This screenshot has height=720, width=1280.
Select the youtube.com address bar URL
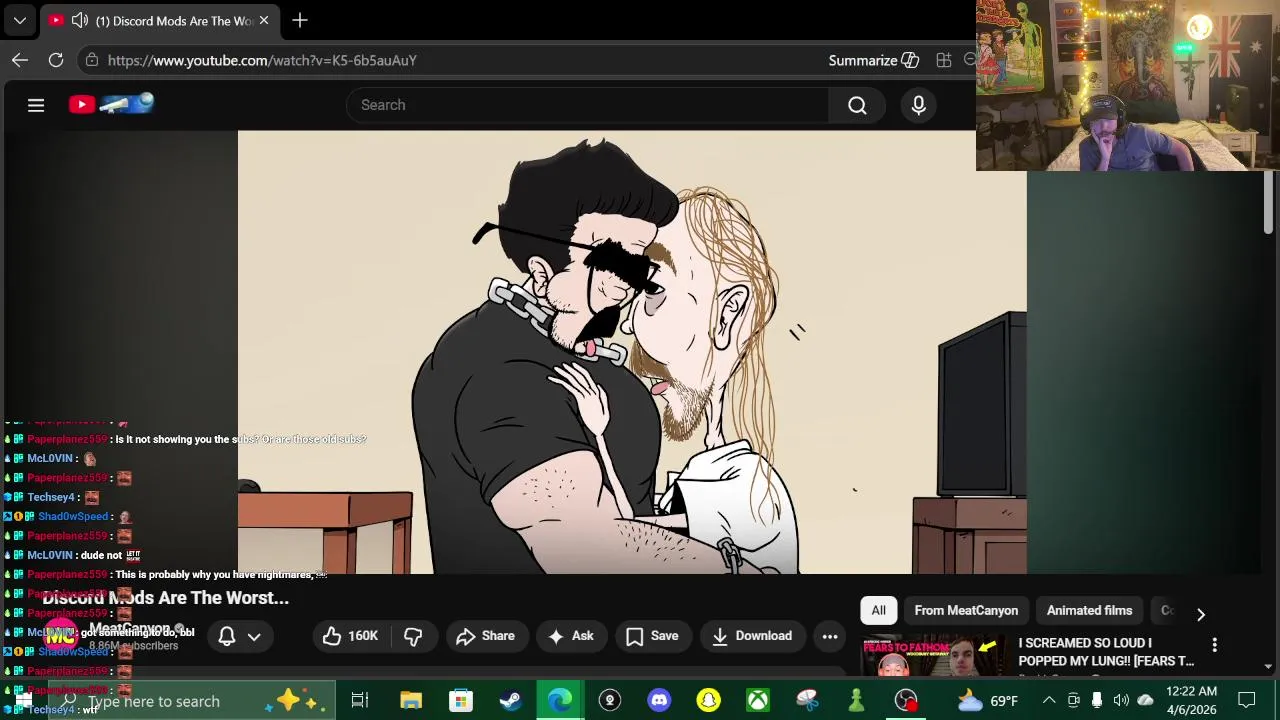pos(262,60)
